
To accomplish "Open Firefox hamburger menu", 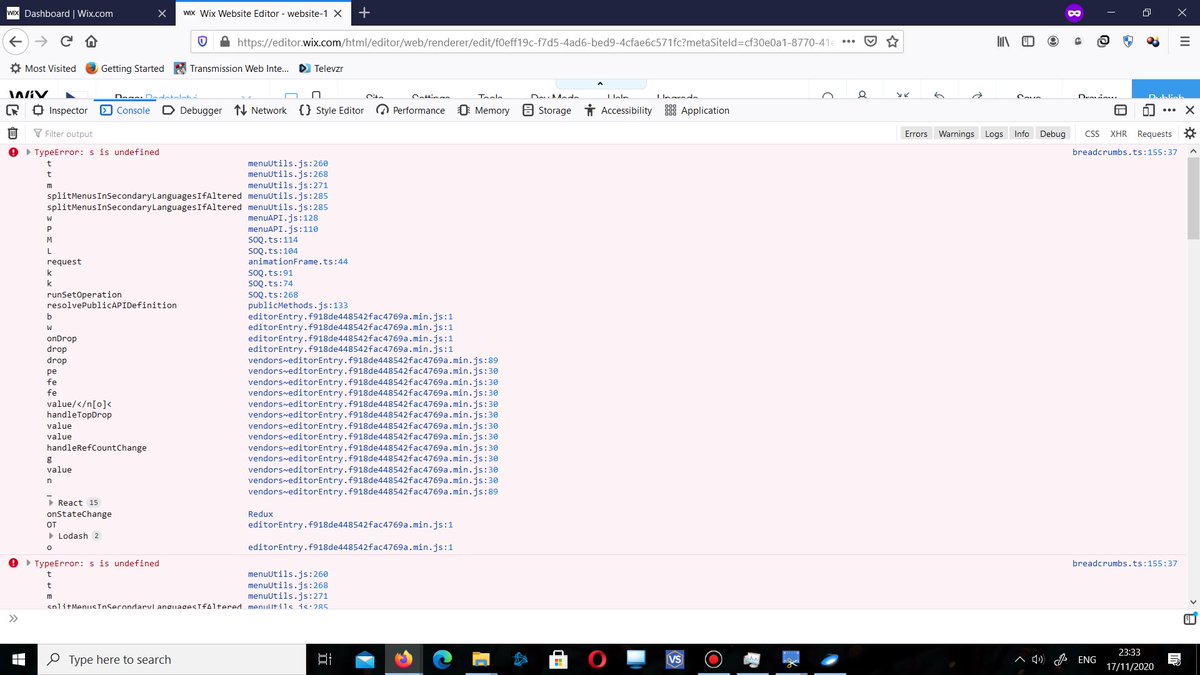I will pos(1184,42).
